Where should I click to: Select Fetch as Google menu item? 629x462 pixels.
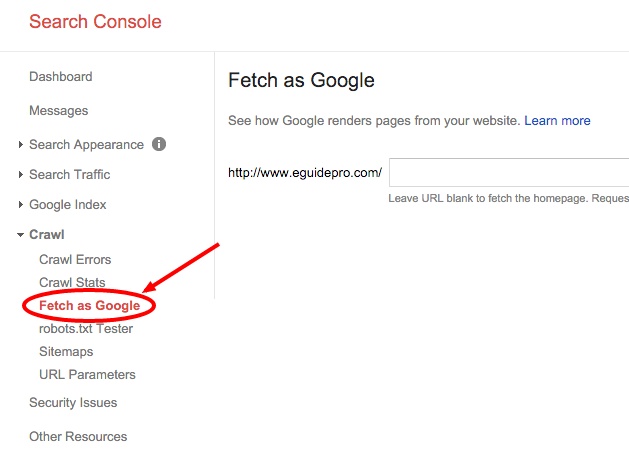89,306
